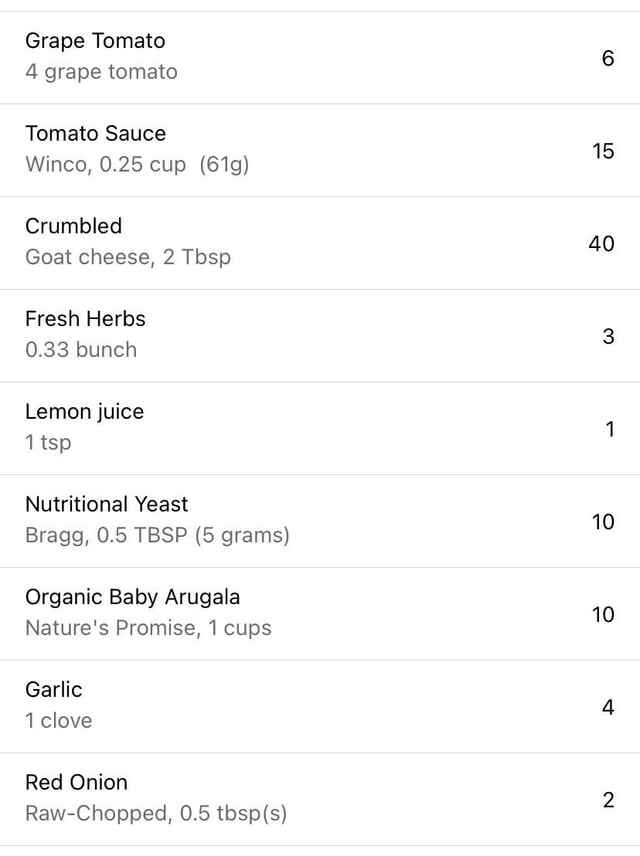Screen dimensions: 640x856
Task: Click the 40 calorie value for Crumbled
Action: (601, 243)
